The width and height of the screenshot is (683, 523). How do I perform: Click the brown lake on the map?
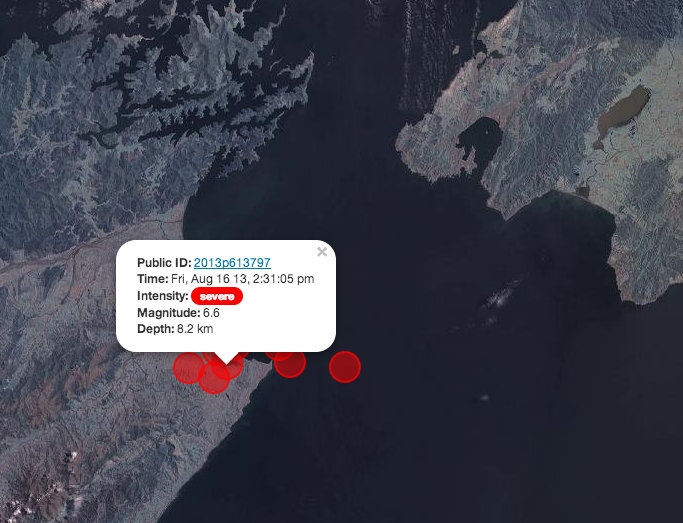click(x=624, y=111)
